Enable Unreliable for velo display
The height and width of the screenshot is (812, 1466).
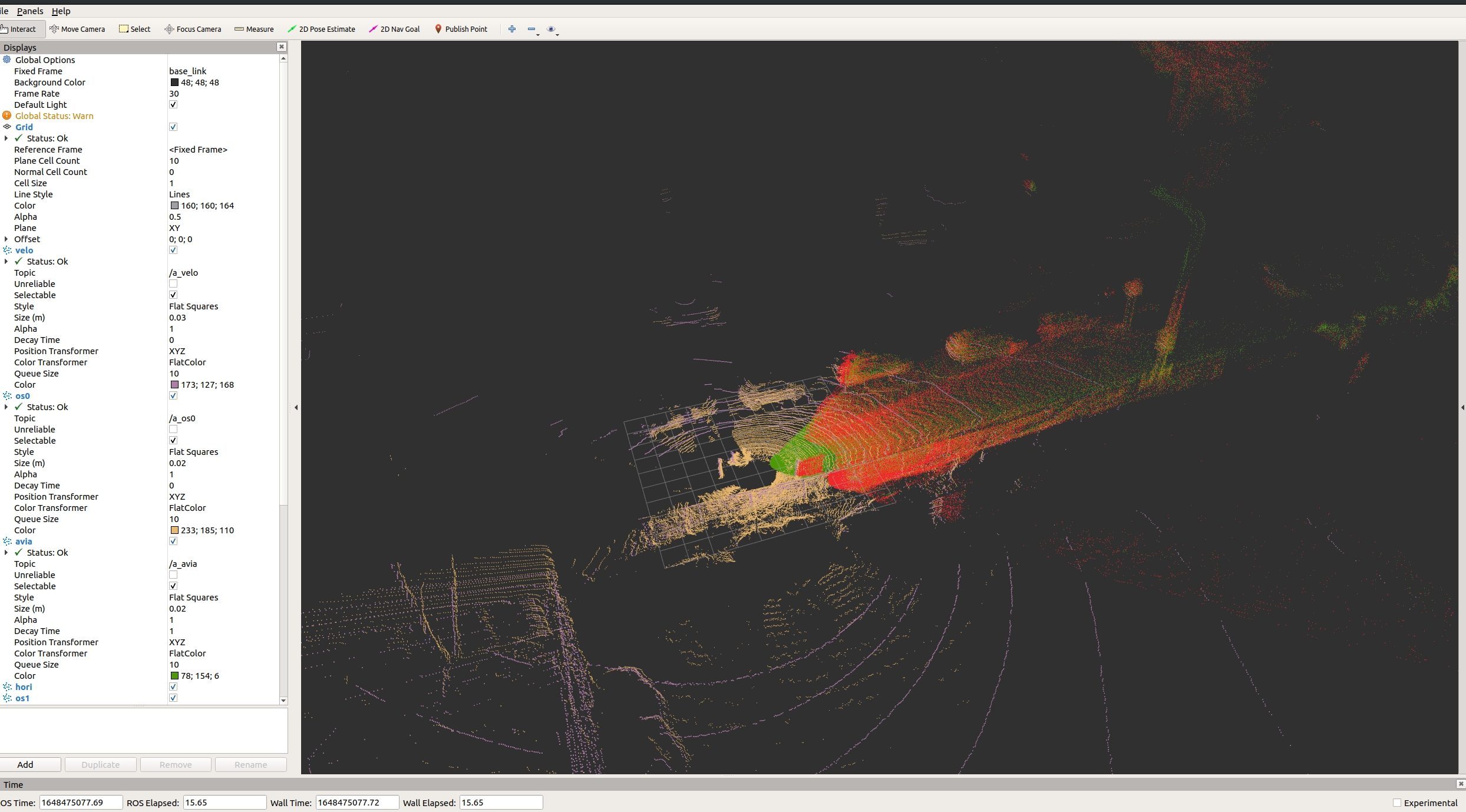[x=173, y=284]
